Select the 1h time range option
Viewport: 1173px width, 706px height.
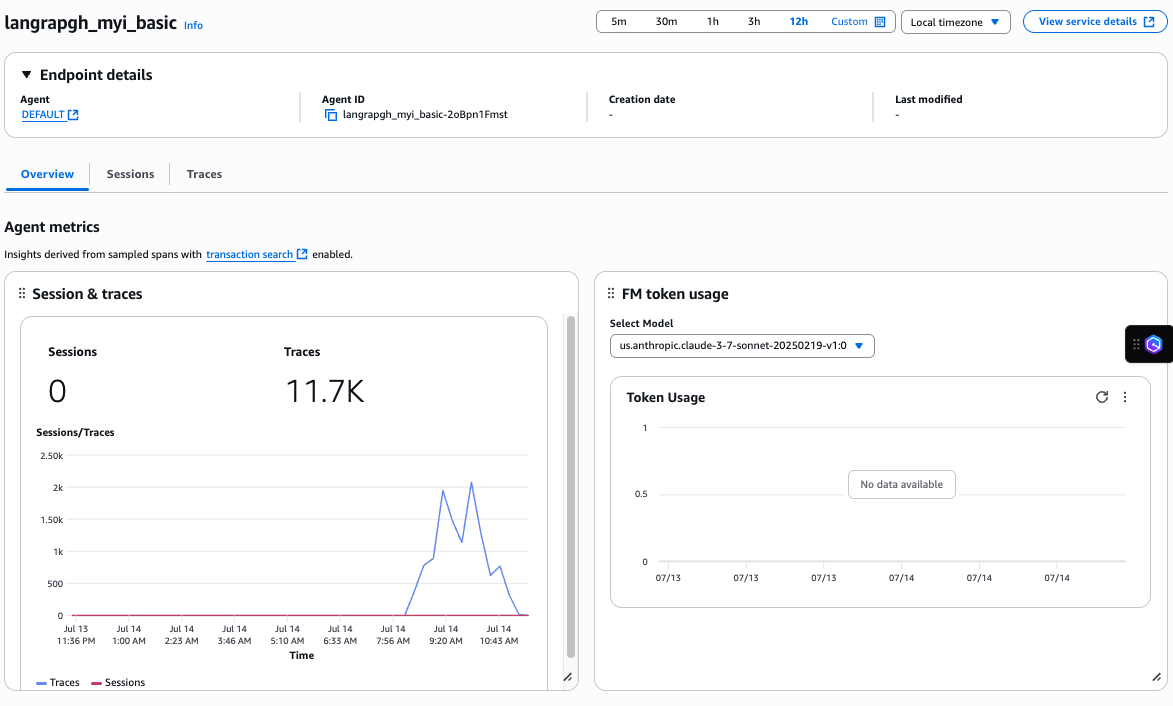tap(712, 22)
